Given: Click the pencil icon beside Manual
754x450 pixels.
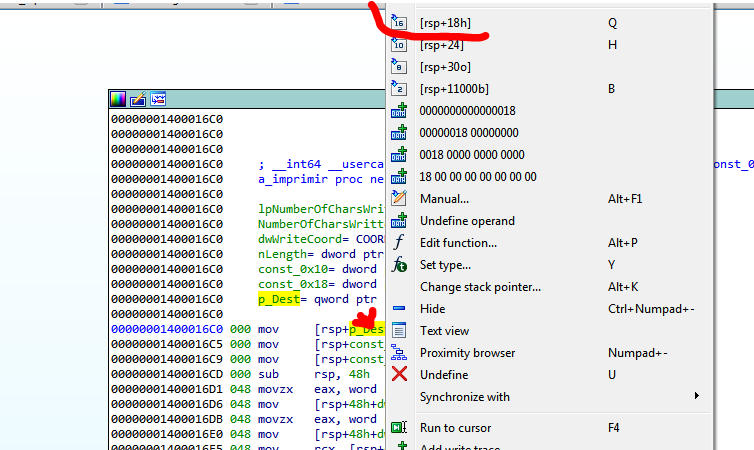Looking at the screenshot, I should tap(399, 199).
